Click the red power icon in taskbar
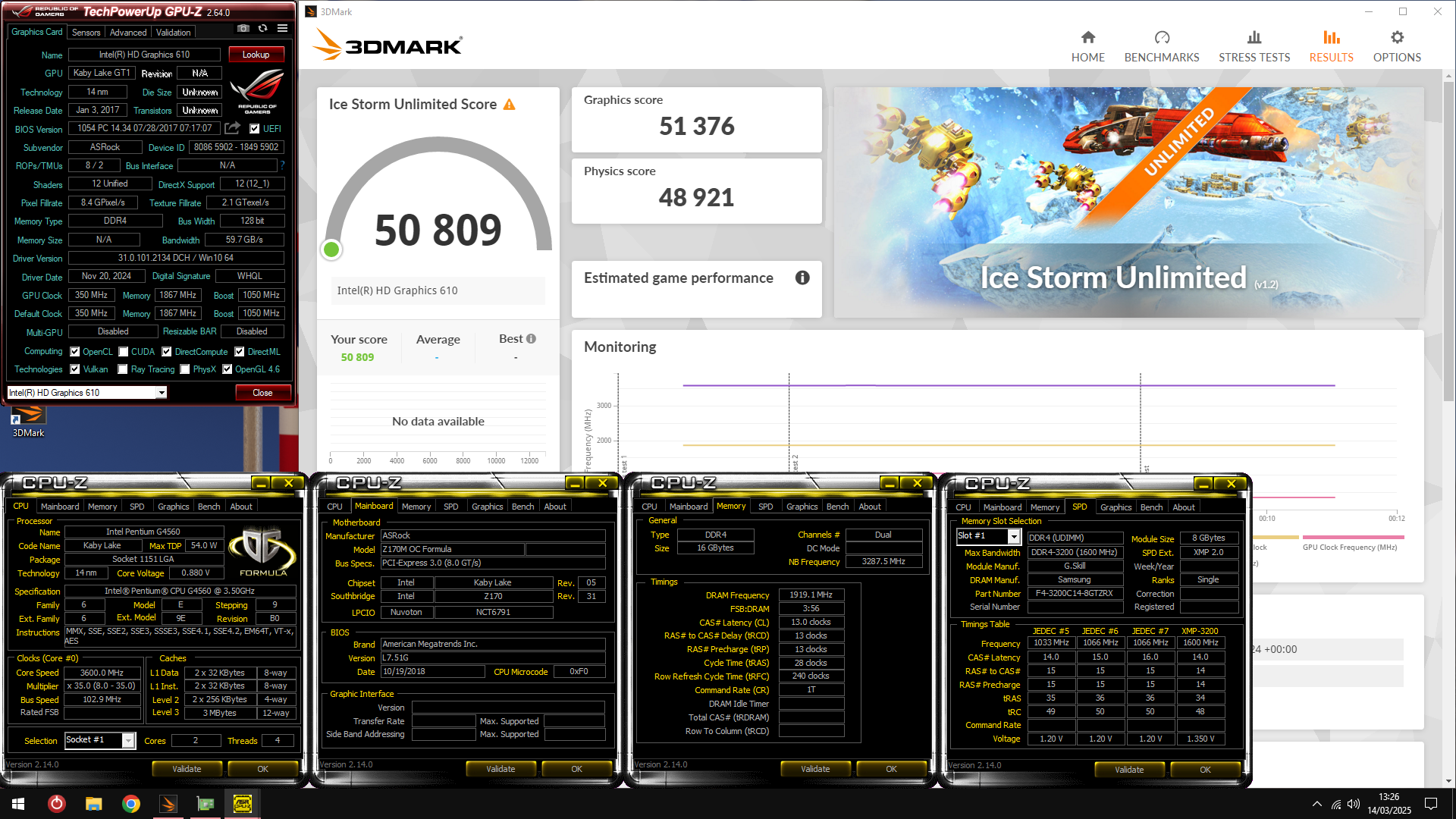The width and height of the screenshot is (1456, 819). (x=57, y=804)
